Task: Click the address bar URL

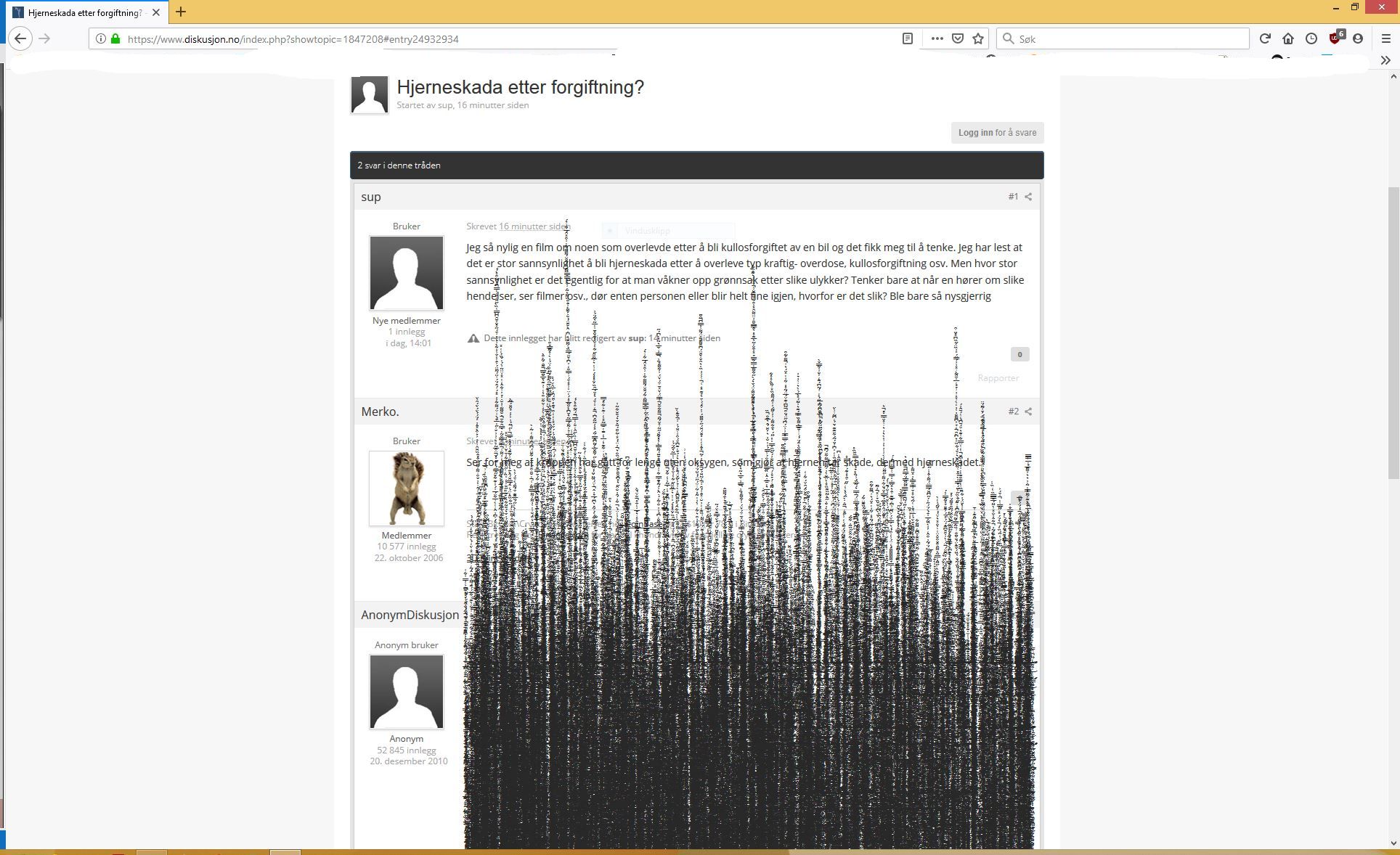Action: [x=293, y=39]
